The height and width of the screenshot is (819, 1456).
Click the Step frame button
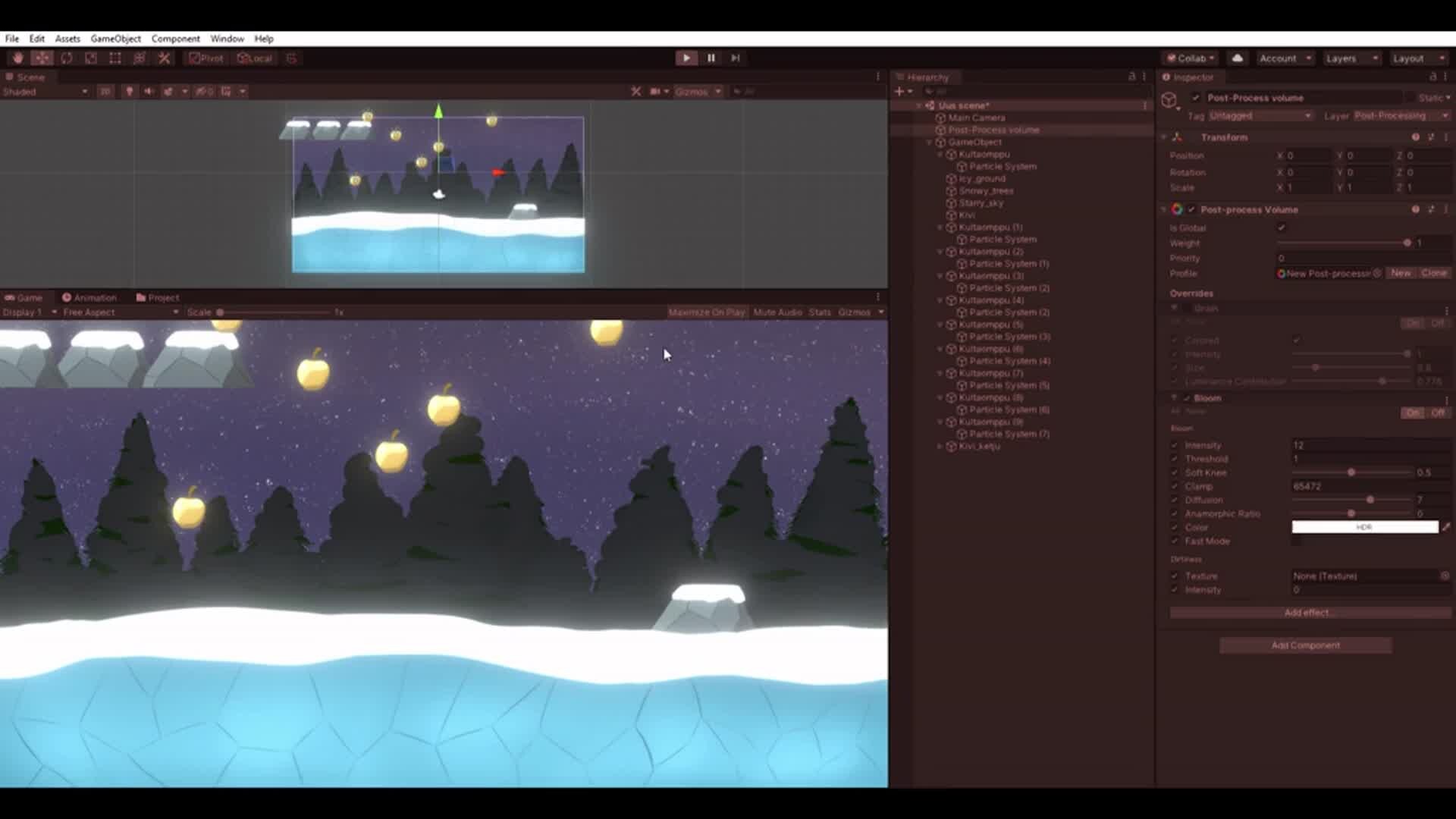pyautogui.click(x=734, y=58)
